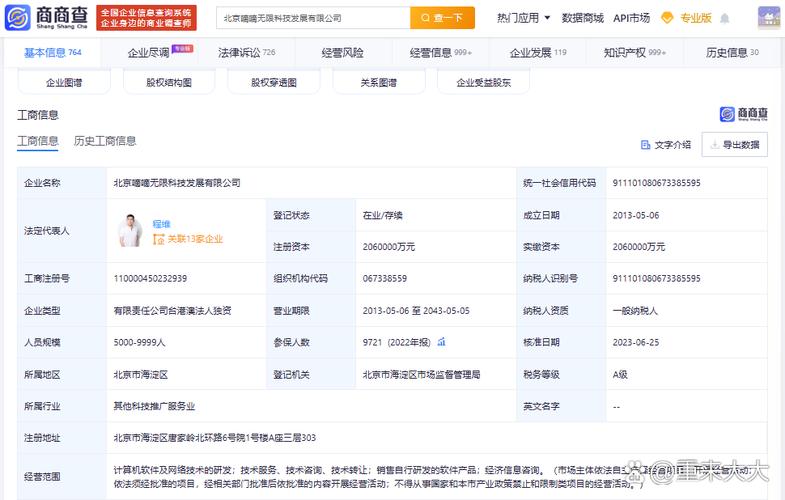
Task: Open API市场 in top navigation
Action: pos(631,18)
